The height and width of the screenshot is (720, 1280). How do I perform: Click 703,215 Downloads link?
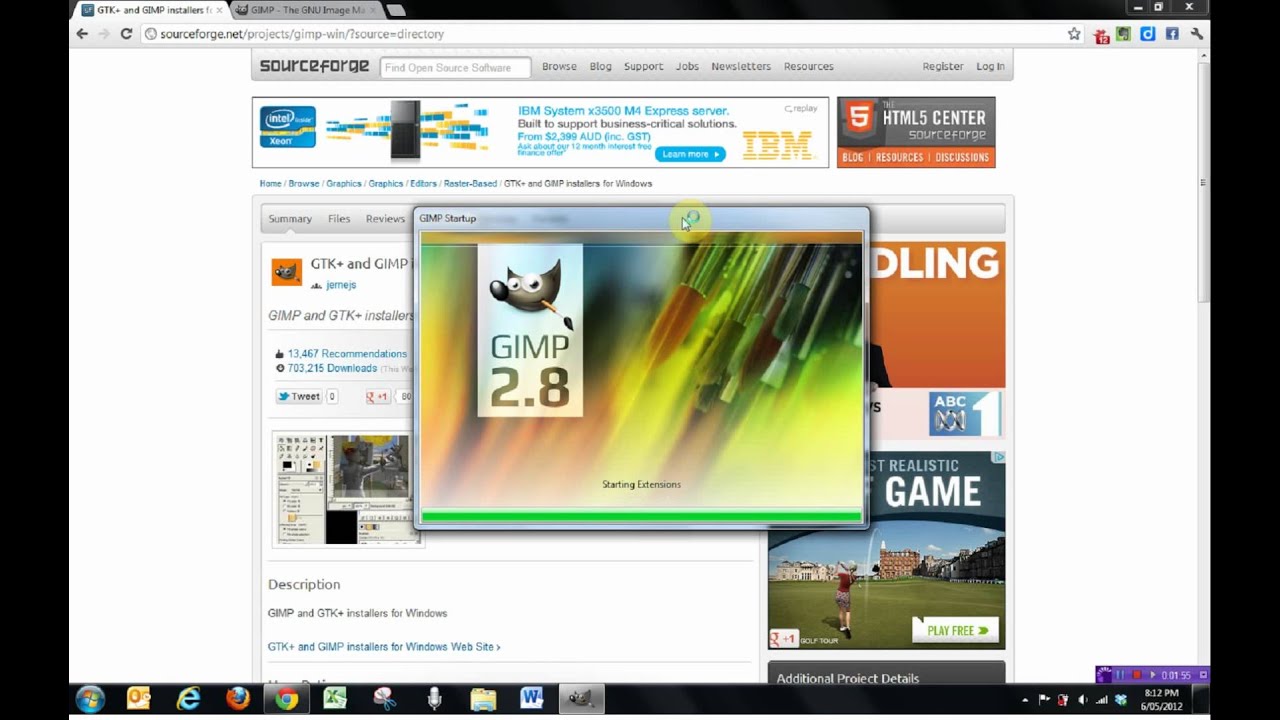click(x=332, y=368)
